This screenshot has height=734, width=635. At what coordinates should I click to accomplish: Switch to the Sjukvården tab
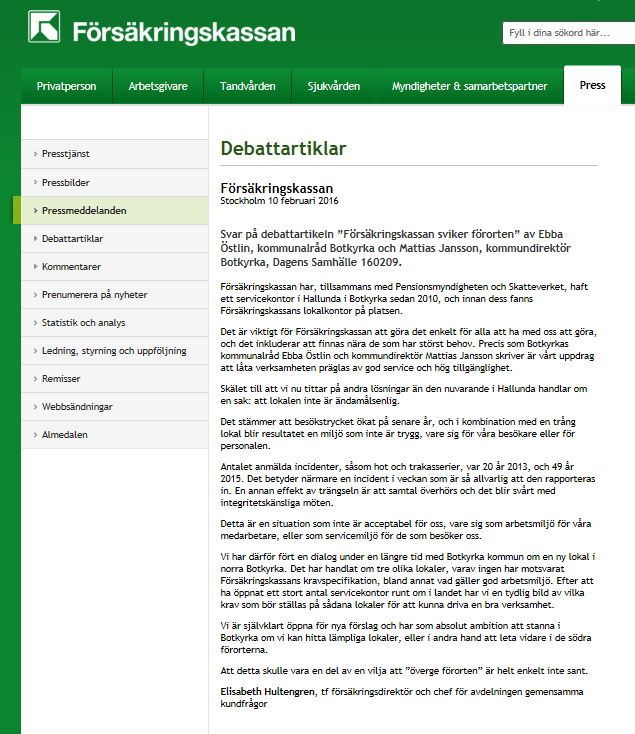[x=334, y=86]
